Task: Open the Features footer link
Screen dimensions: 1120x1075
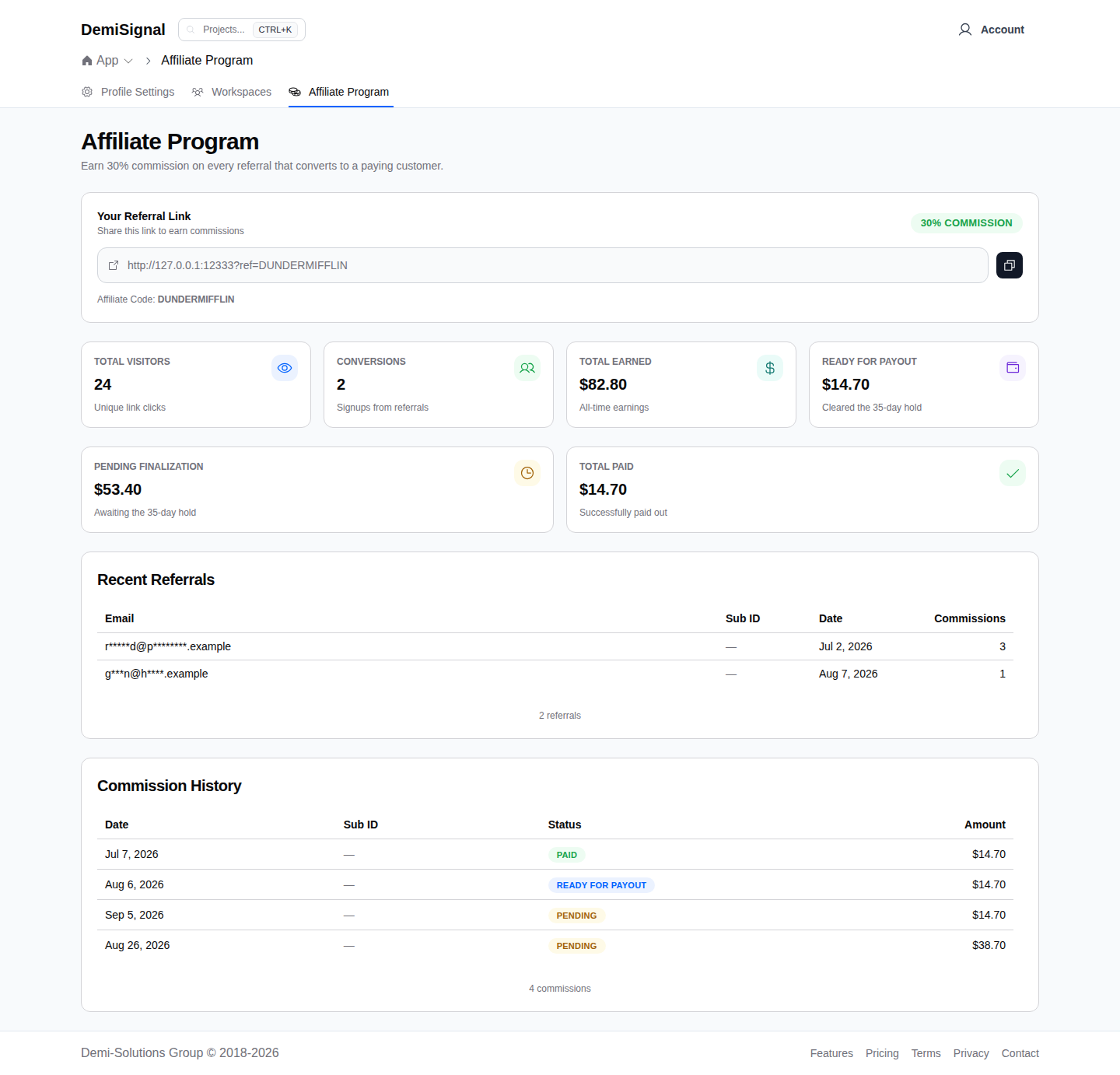Action: click(831, 1053)
